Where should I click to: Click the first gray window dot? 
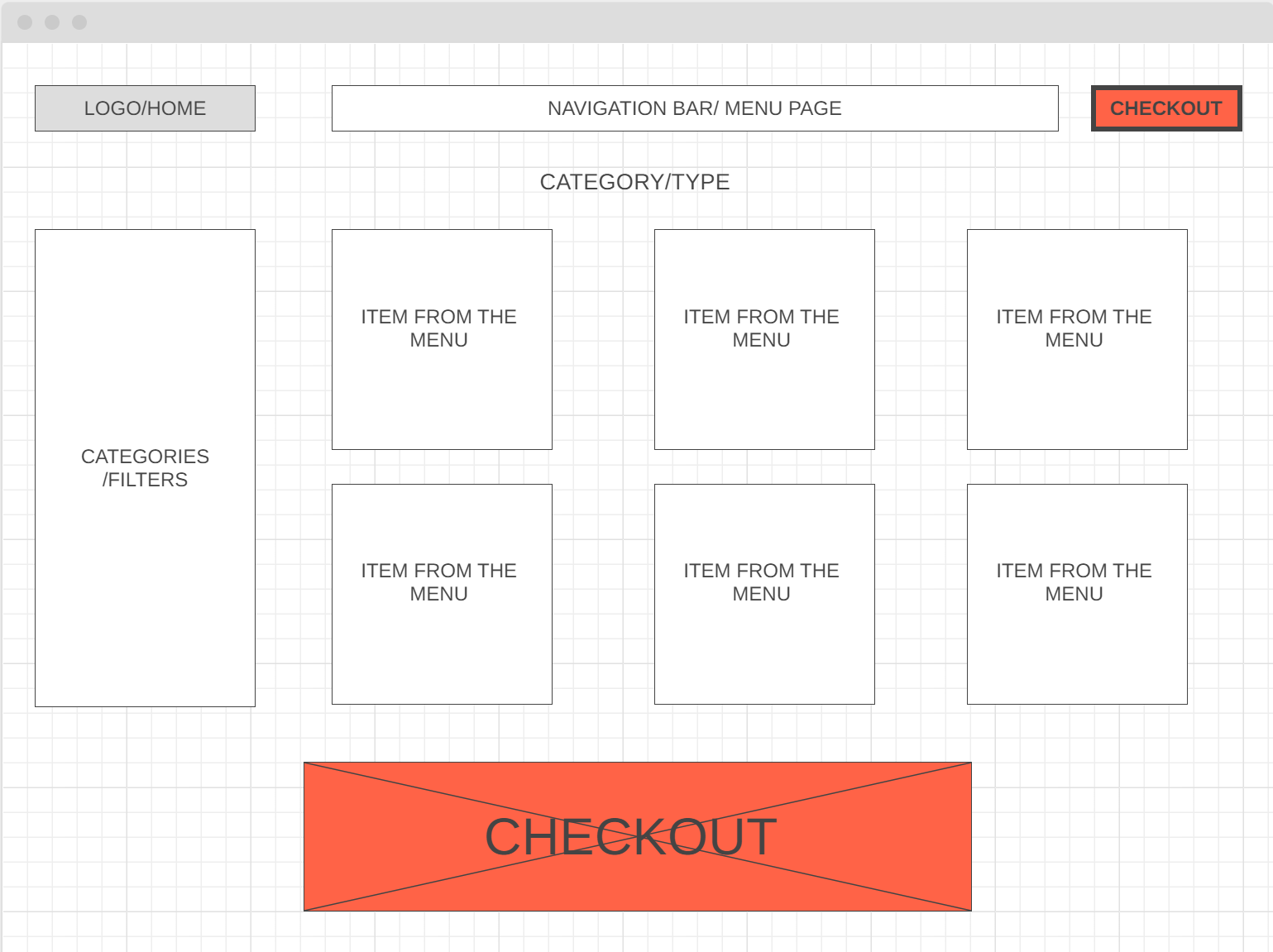[x=25, y=22]
